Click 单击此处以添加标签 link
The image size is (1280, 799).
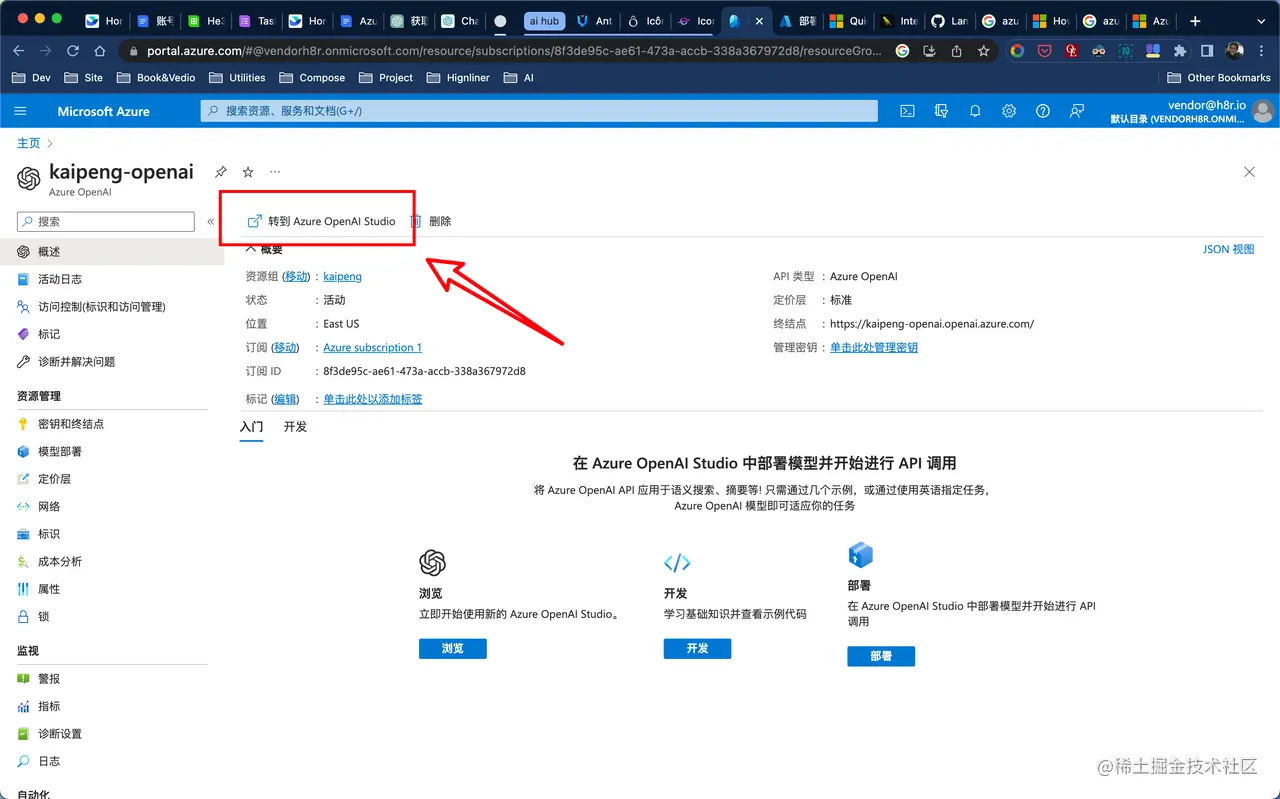click(x=372, y=399)
